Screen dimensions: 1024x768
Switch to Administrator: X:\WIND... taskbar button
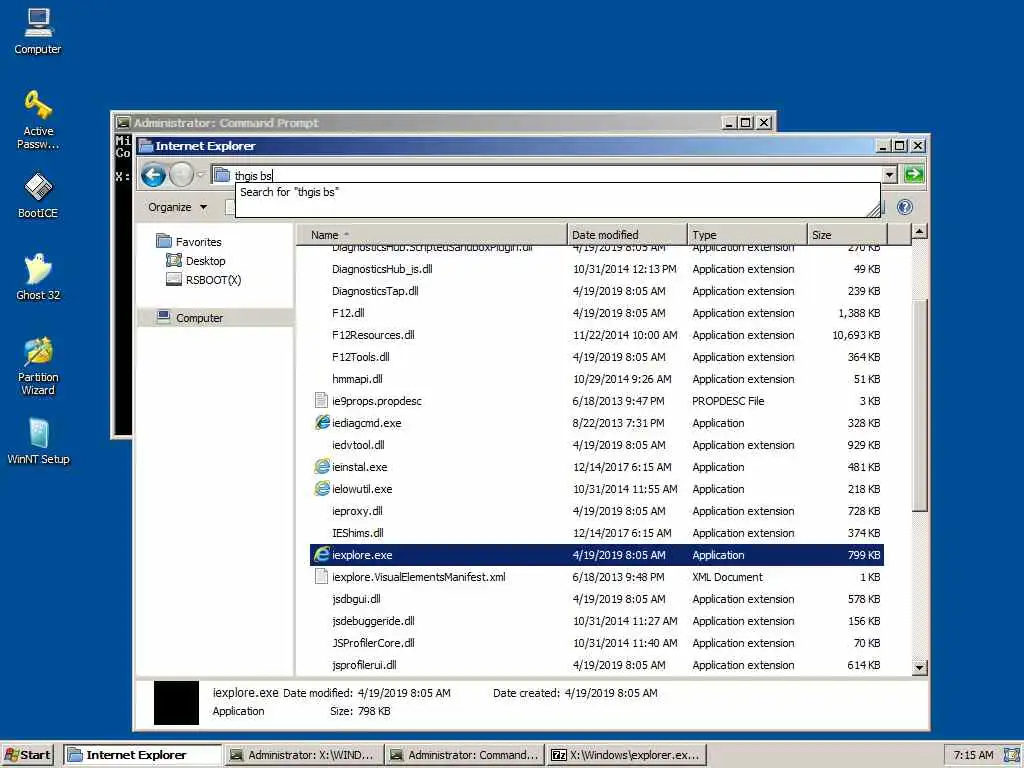tap(304, 755)
